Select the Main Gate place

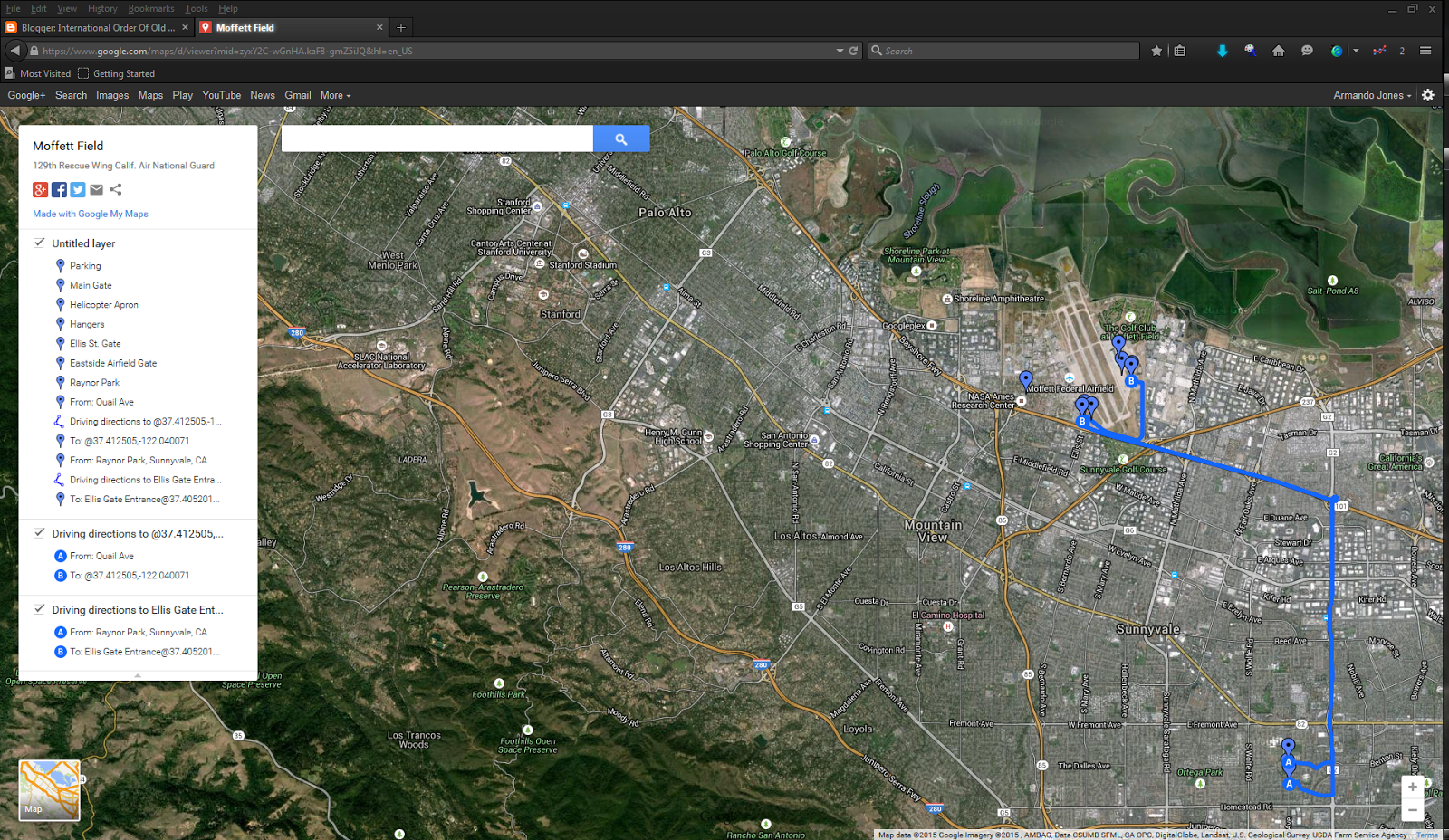pyautogui.click(x=91, y=285)
